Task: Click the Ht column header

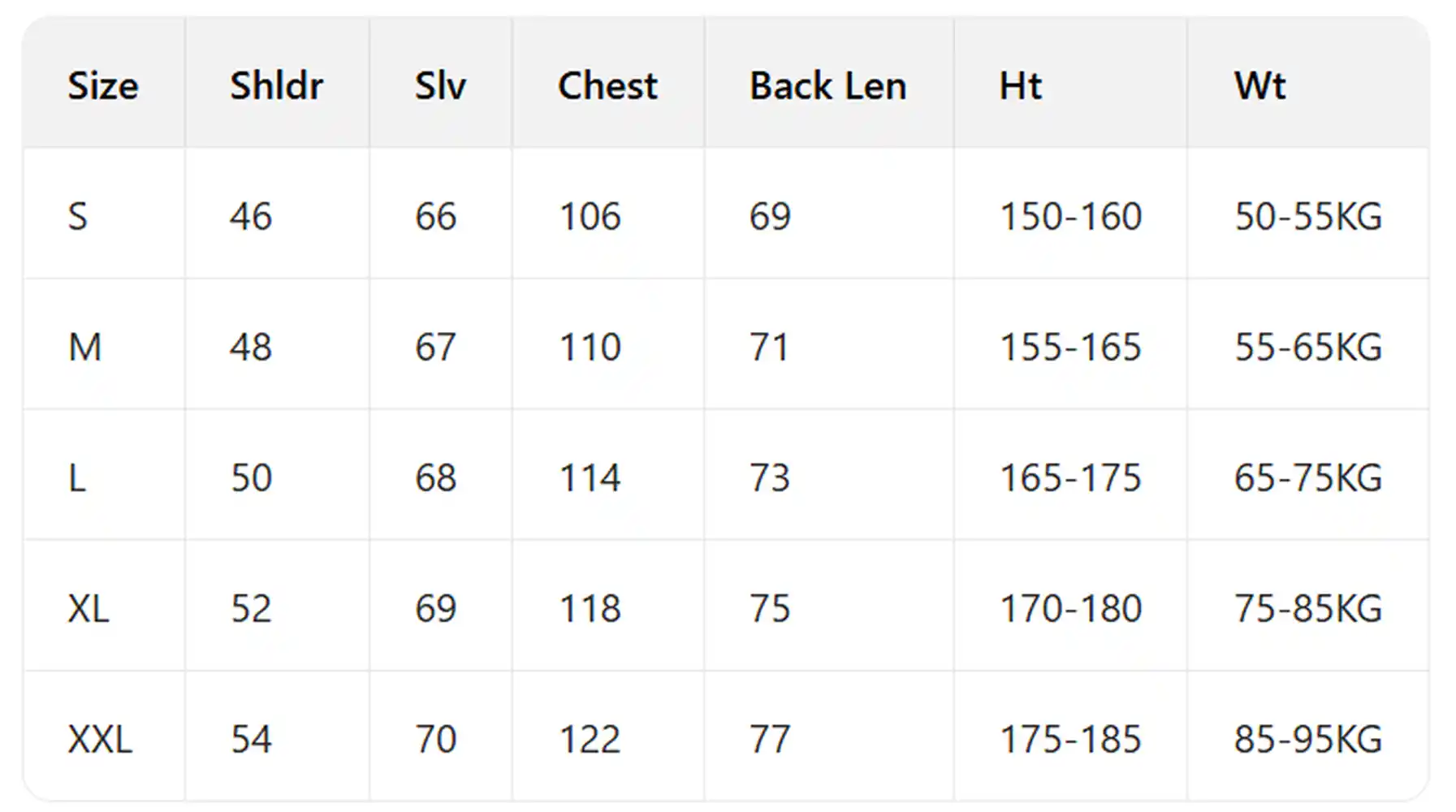Action: 1020,86
